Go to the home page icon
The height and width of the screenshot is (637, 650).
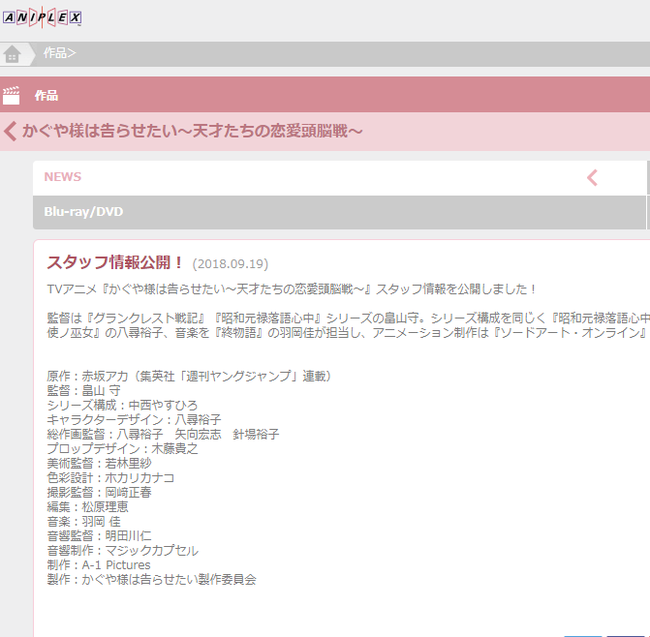[x=12, y=54]
